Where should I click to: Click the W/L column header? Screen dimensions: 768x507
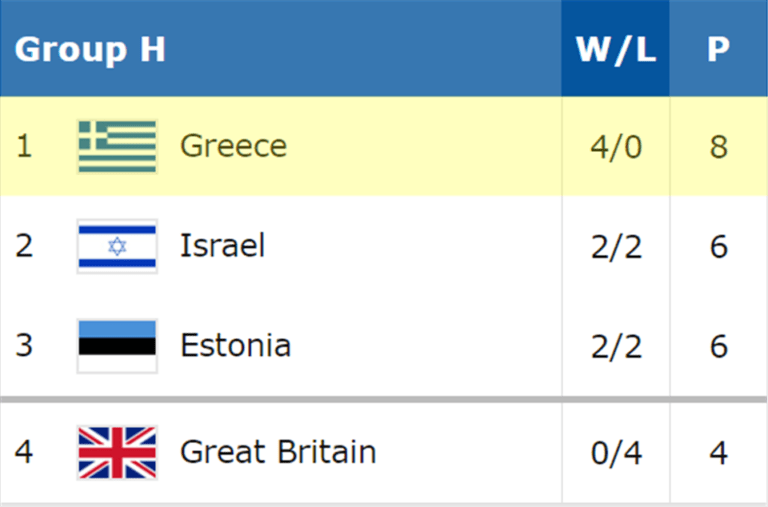tap(615, 49)
